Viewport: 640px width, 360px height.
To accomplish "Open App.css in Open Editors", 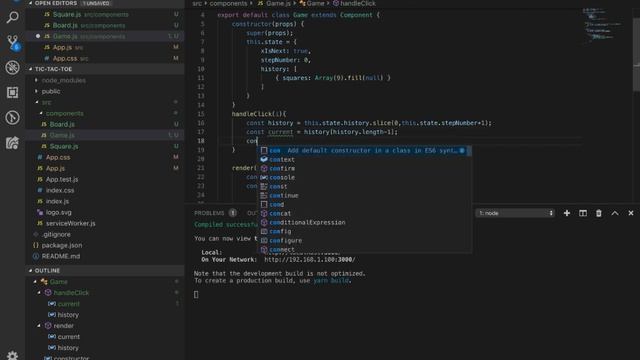I will pos(104,58).
